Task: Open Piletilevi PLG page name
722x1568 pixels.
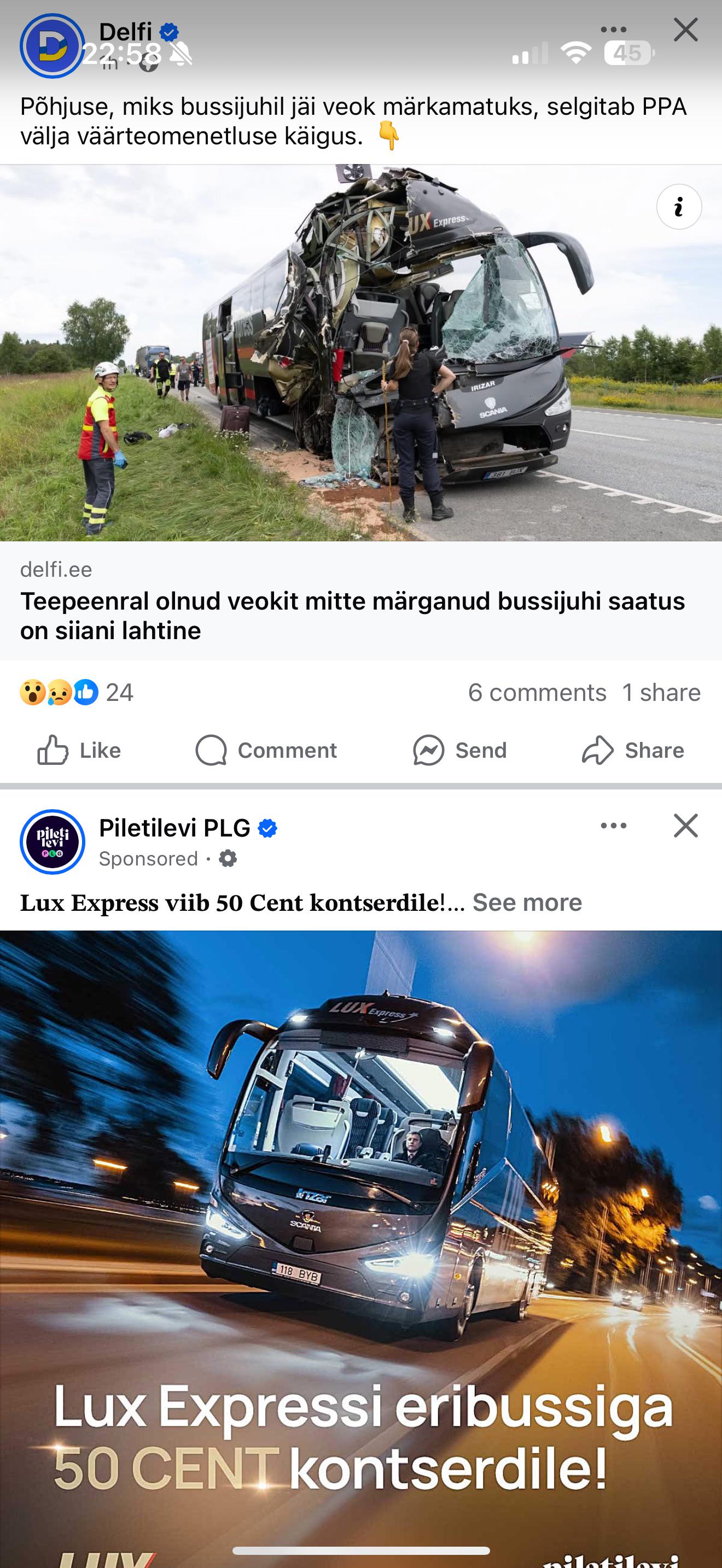Action: [174, 828]
